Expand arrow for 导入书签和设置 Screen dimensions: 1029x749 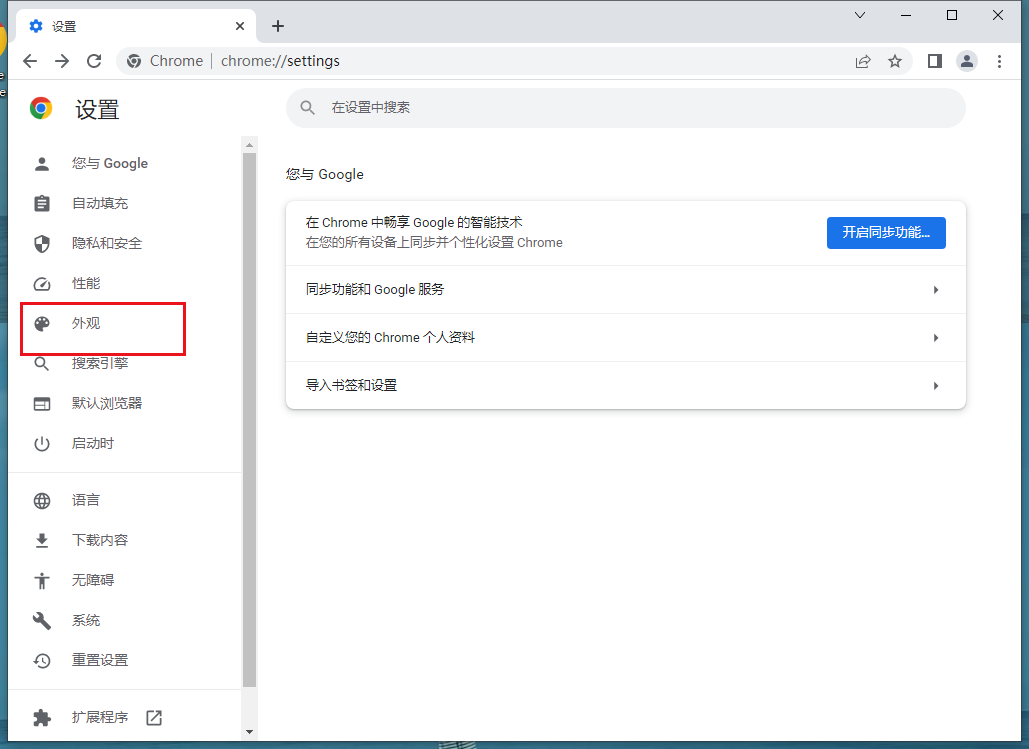(x=936, y=385)
